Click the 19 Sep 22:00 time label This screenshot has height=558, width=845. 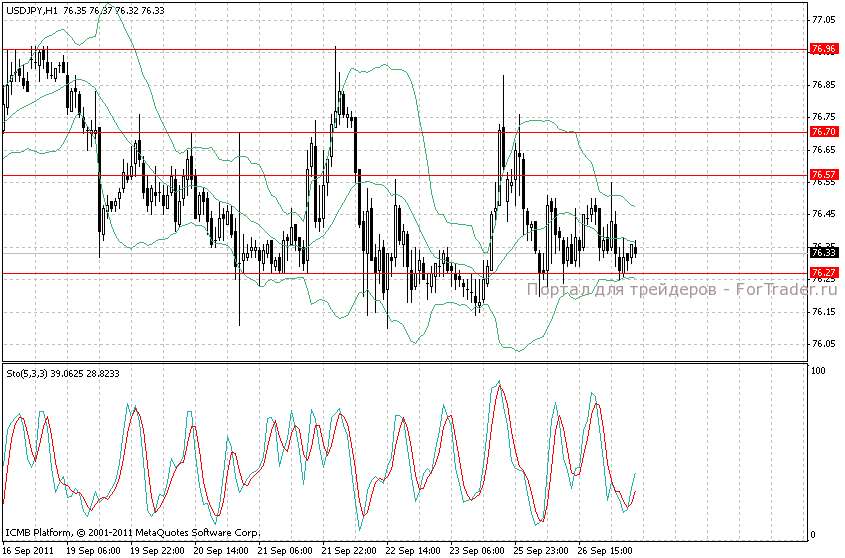157,550
